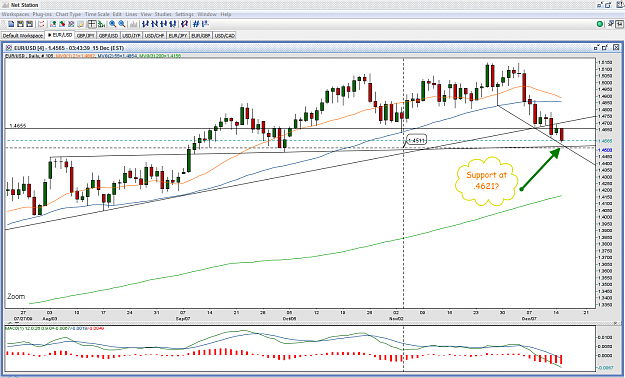Zoom out with the second magnifier
Viewport: 625px width, 378px height.
122,24
